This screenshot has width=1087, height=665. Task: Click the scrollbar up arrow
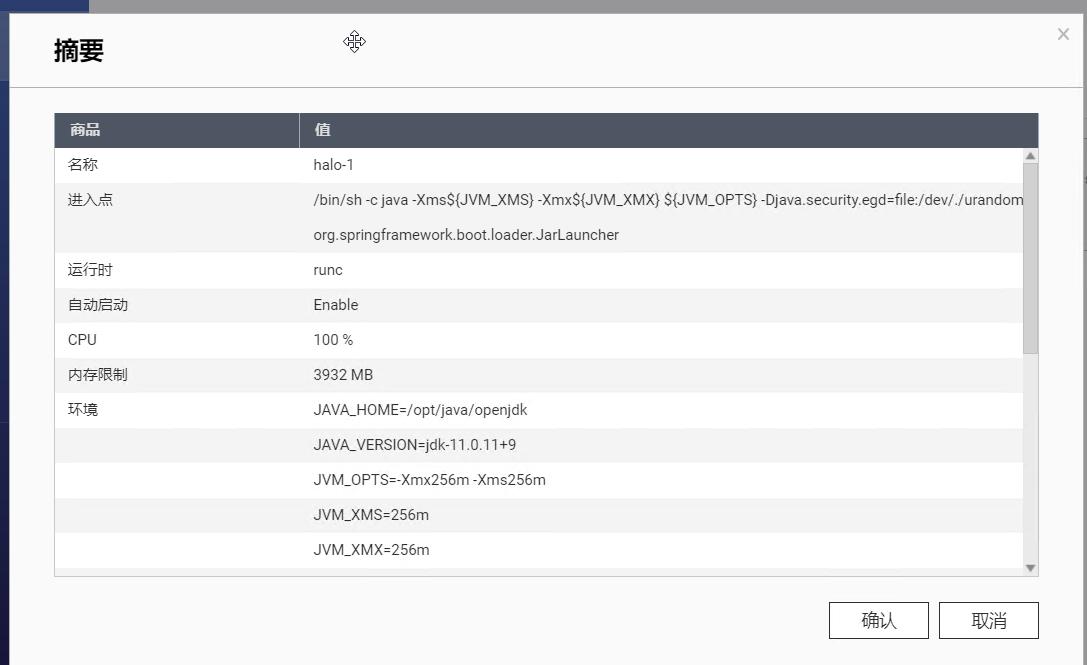point(1030,155)
